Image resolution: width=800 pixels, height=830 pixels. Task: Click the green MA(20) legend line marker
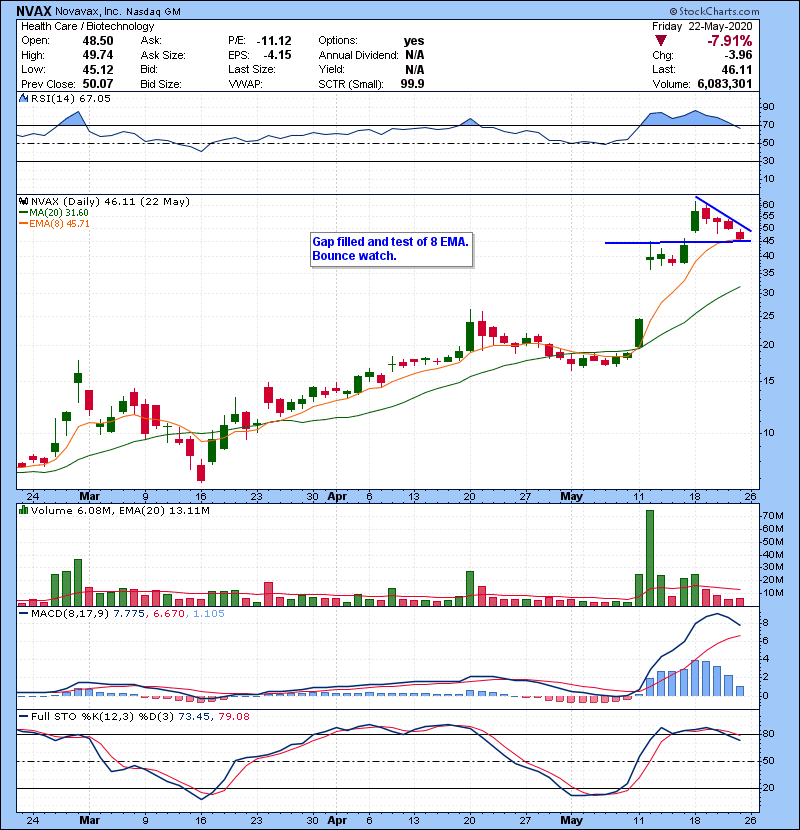[23, 212]
